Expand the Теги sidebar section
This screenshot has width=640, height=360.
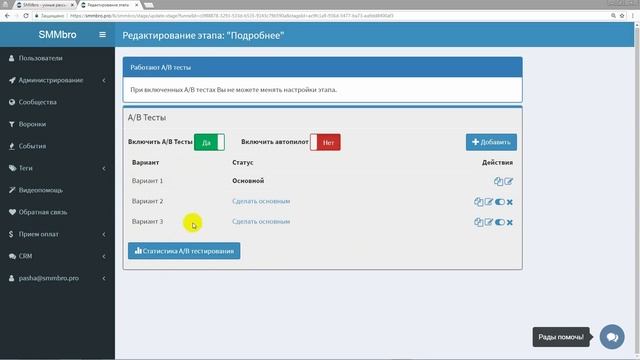coord(57,168)
